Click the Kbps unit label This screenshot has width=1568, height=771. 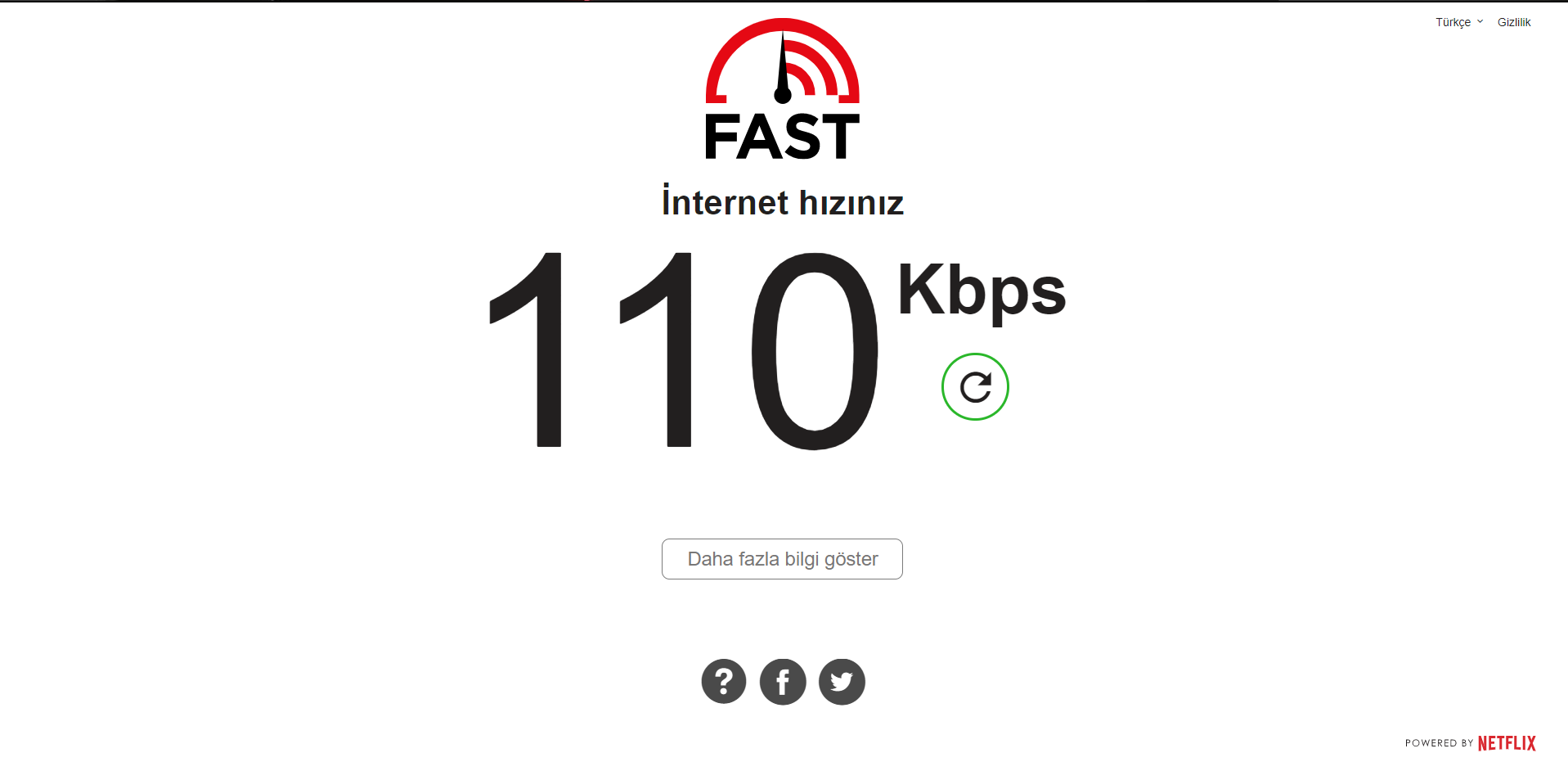pos(982,292)
